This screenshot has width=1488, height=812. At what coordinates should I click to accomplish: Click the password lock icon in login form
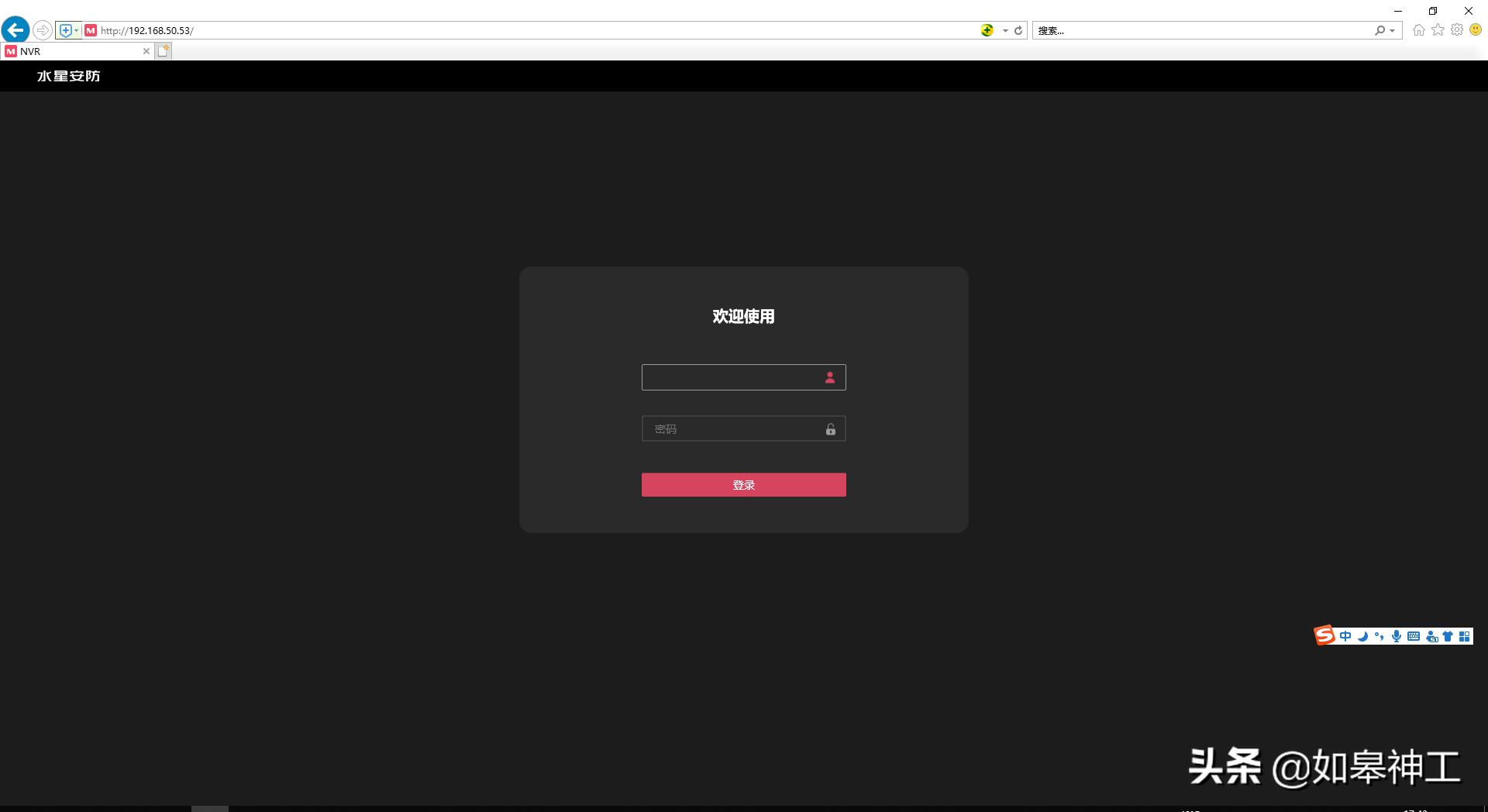tap(830, 428)
